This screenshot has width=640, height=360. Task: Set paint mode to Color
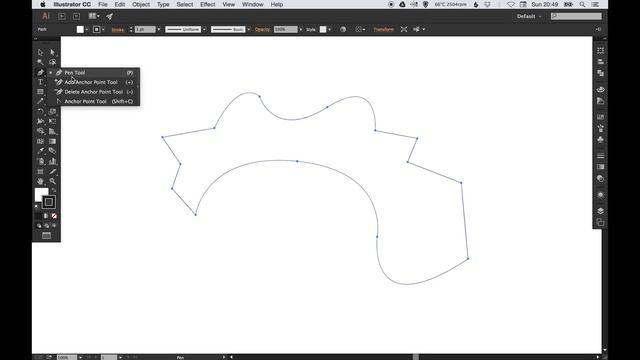(38, 216)
